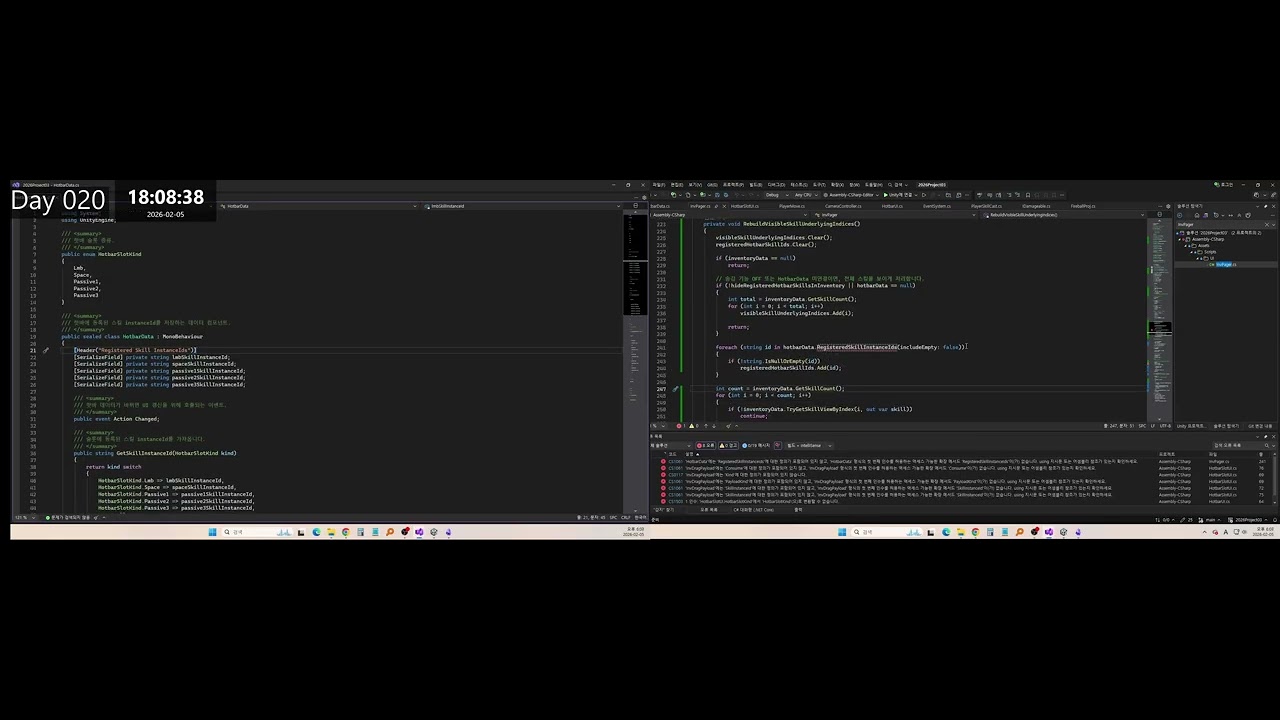Click the Unity attach play icon in the toolbar

(x=885, y=195)
